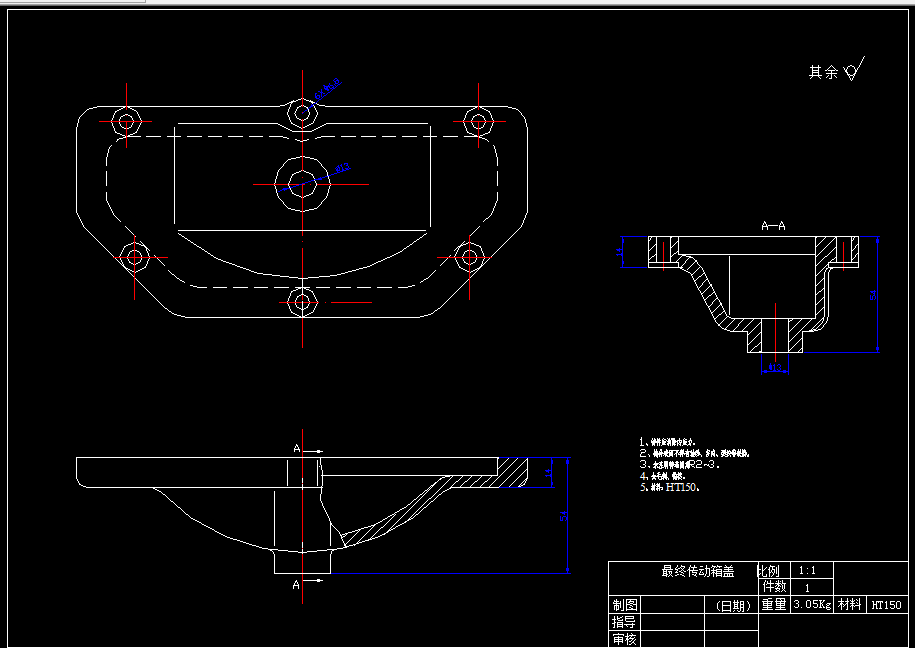Image resolution: width=915 pixels, height=648 pixels.
Task: Click the 审核 label cell
Action: [x=624, y=639]
